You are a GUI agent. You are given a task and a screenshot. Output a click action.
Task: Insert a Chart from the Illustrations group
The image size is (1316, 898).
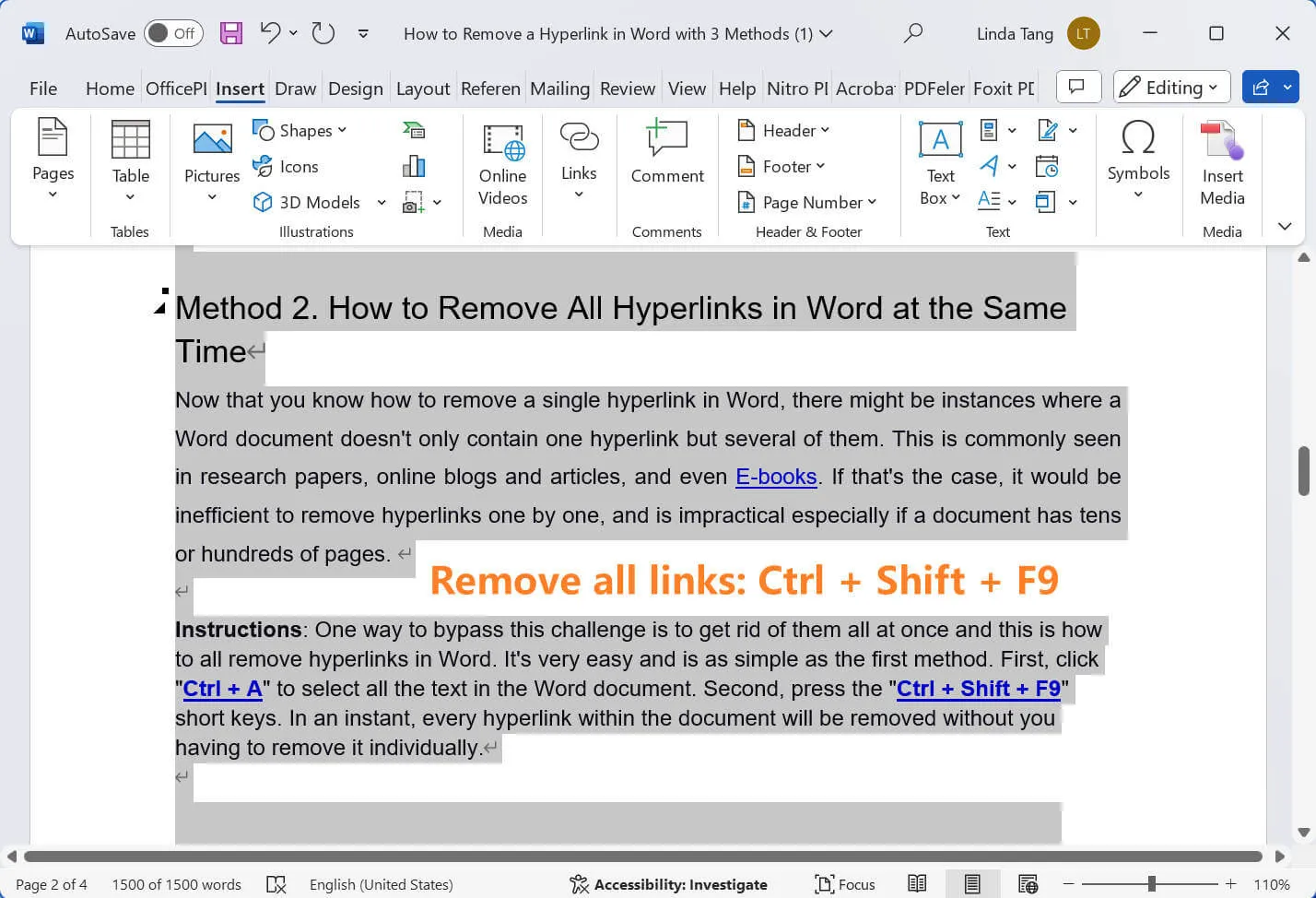(x=414, y=166)
